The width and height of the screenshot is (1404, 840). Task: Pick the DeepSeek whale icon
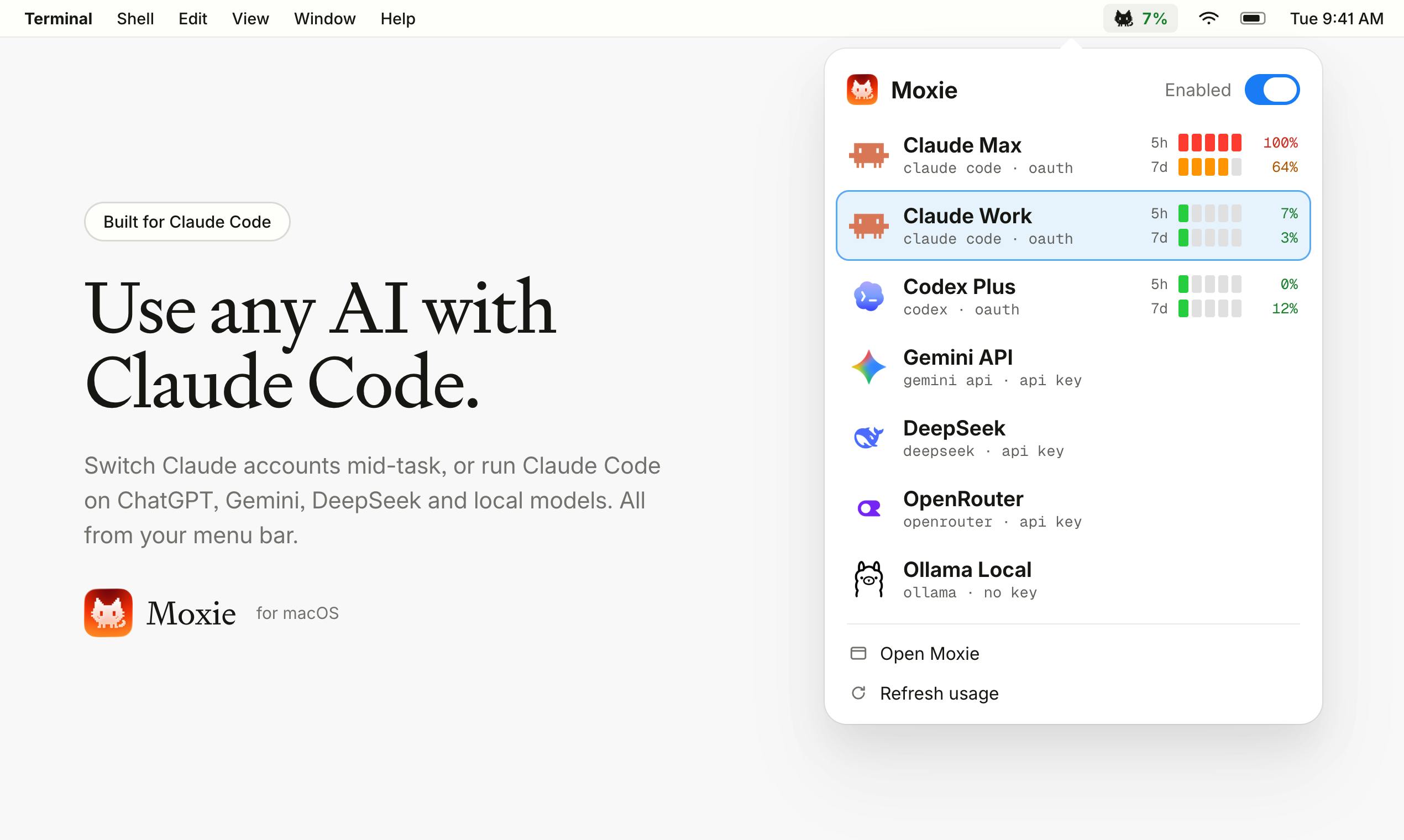point(868,438)
